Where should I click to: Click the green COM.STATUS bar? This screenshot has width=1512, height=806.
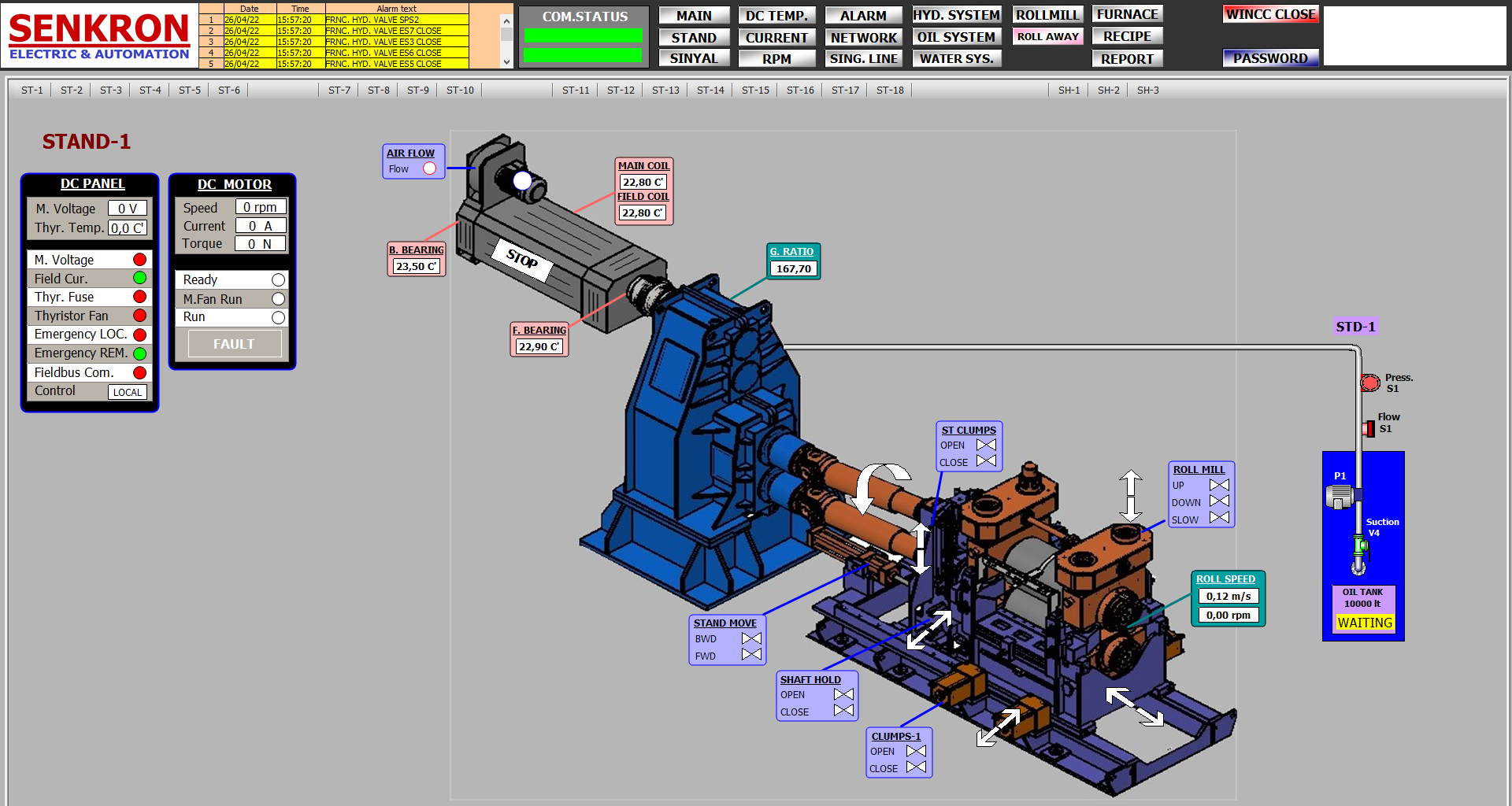point(583,36)
